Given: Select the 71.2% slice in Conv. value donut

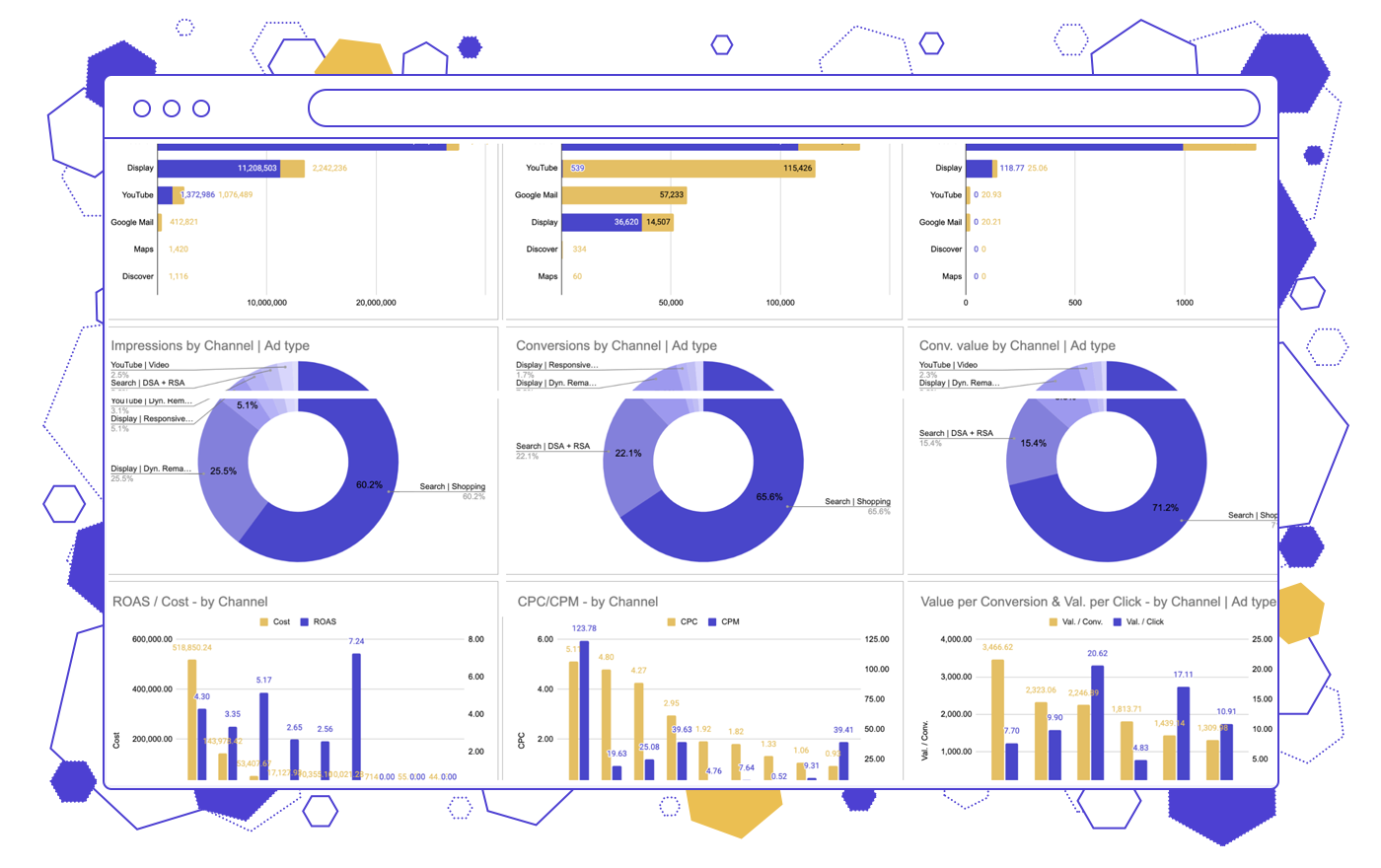Looking at the screenshot, I should click(1134, 523).
